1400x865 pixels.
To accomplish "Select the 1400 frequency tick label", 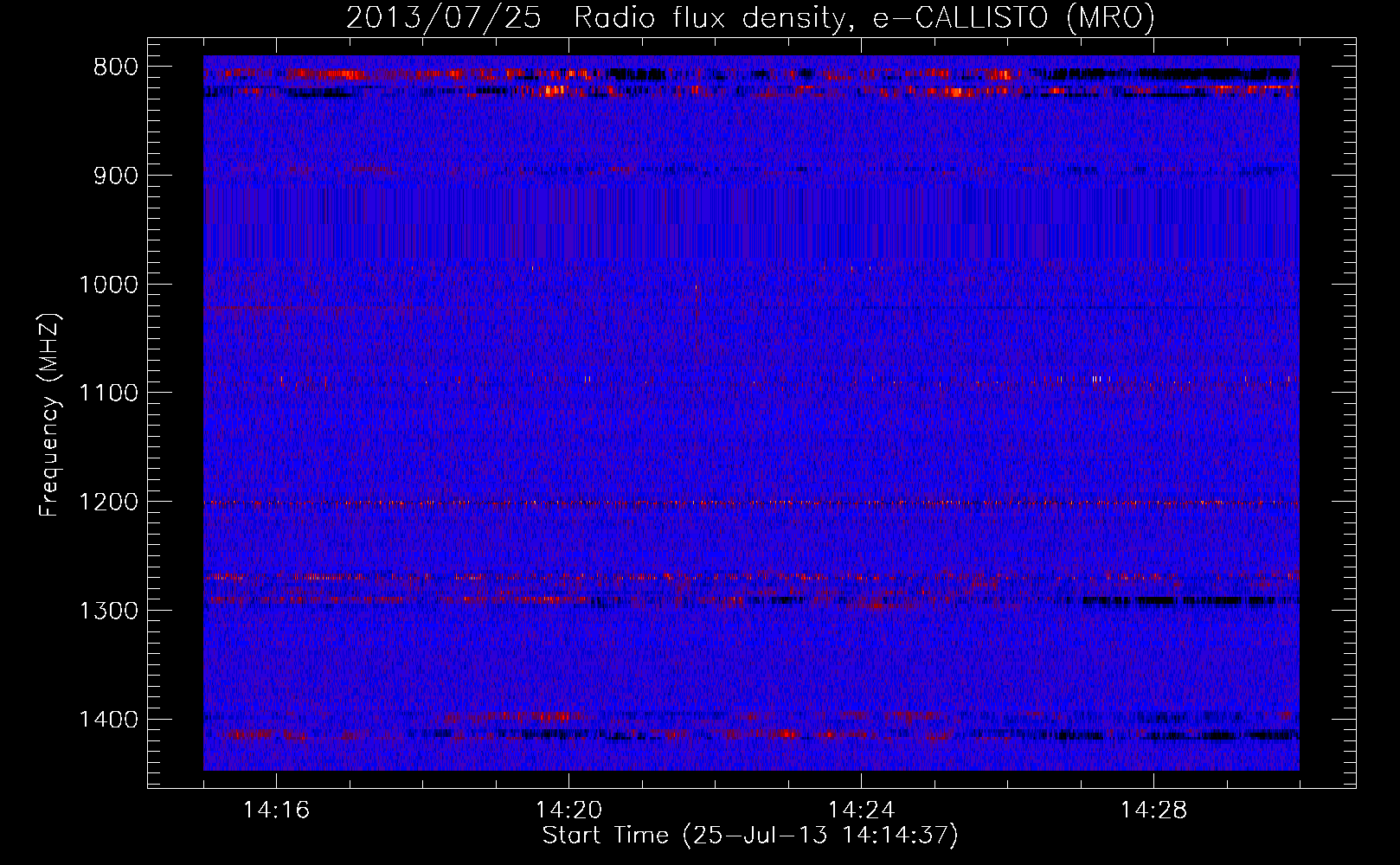I will 107,720.
